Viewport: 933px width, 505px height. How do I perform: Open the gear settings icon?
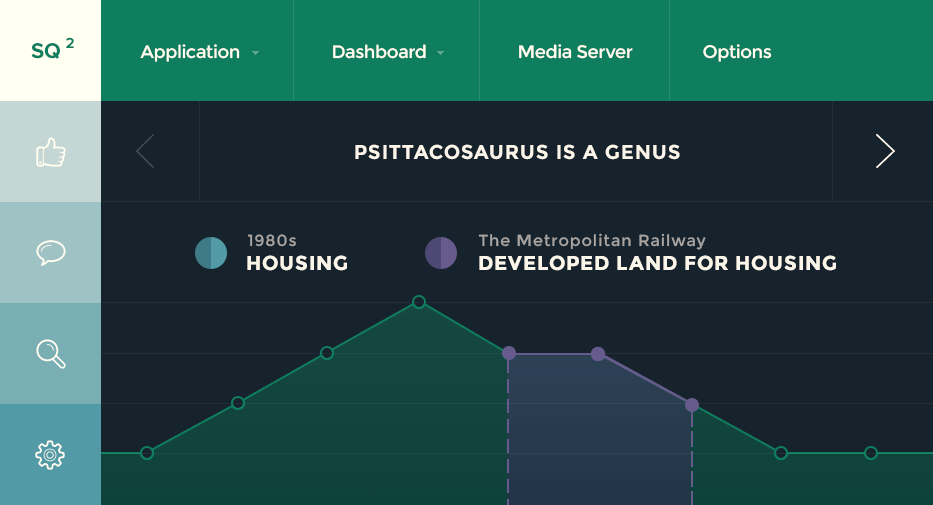[50, 455]
